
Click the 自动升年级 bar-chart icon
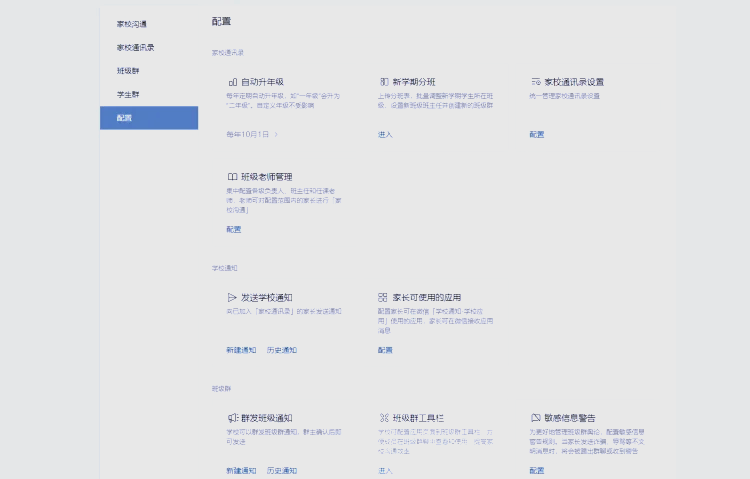(x=232, y=82)
